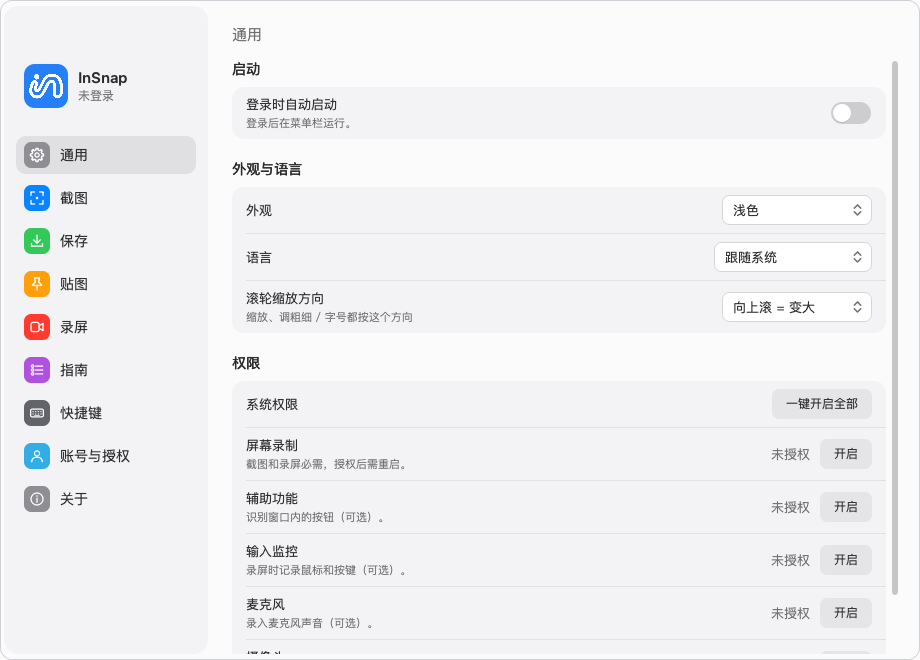Image resolution: width=920 pixels, height=660 pixels.
Task: Click the vertical scrollbar on the right
Action: (895, 328)
